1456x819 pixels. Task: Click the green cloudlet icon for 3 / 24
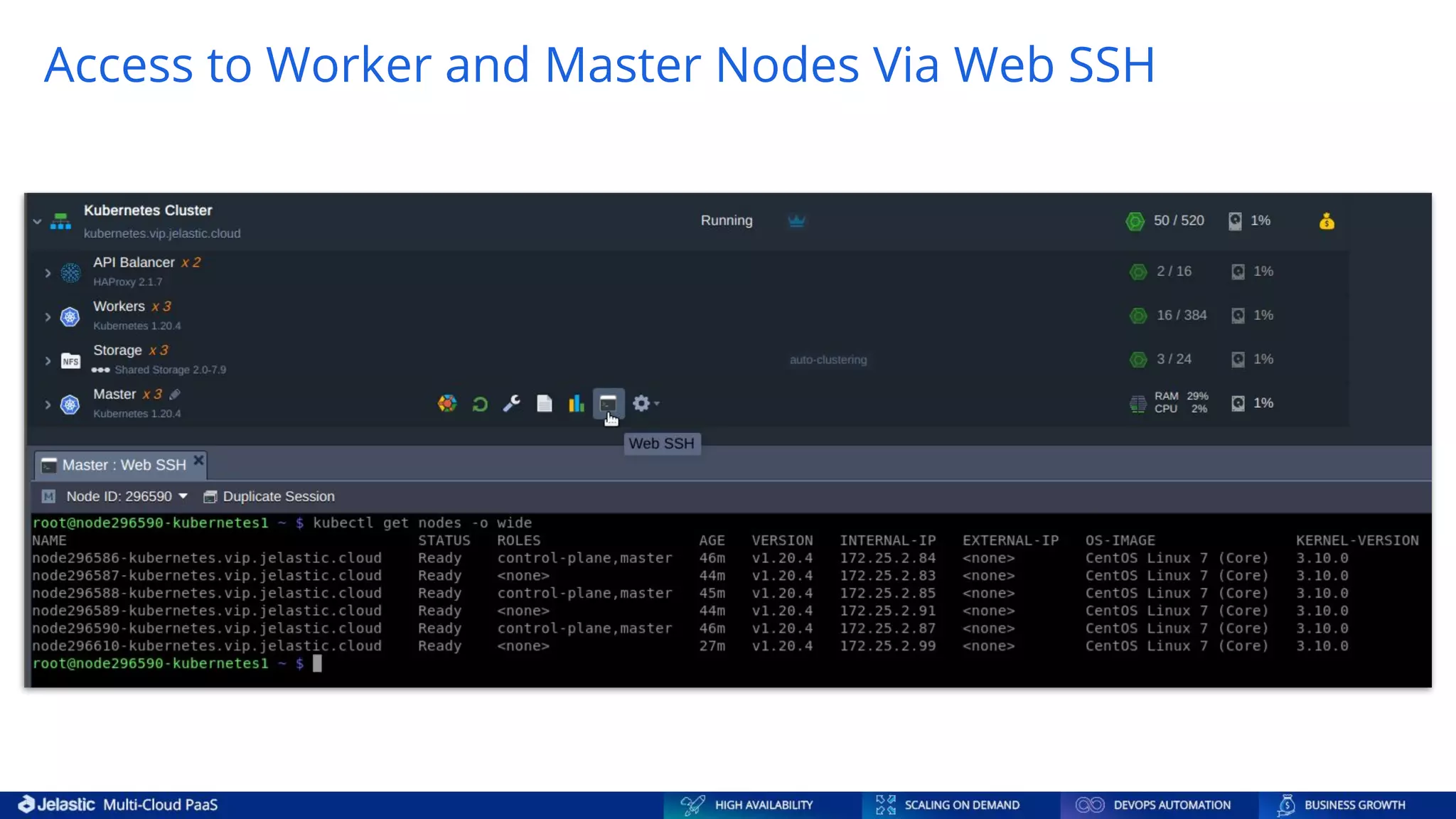(1138, 360)
